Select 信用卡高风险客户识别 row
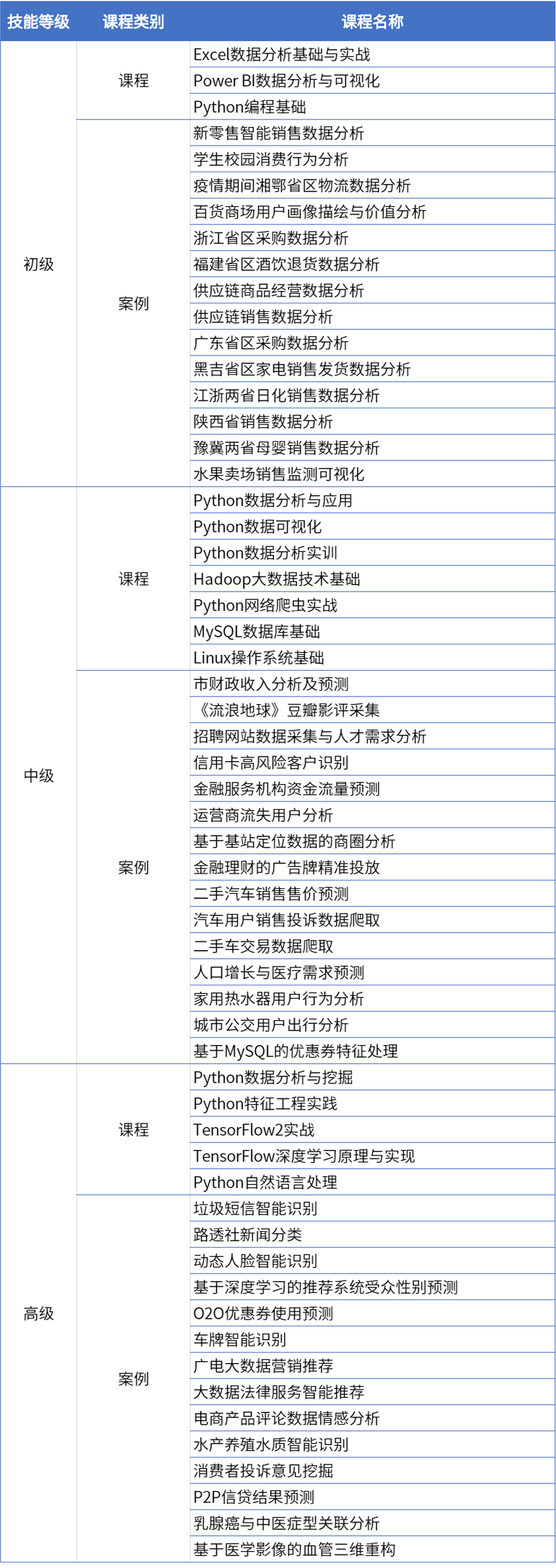Viewport: 556px width, 1568px height. click(373, 762)
